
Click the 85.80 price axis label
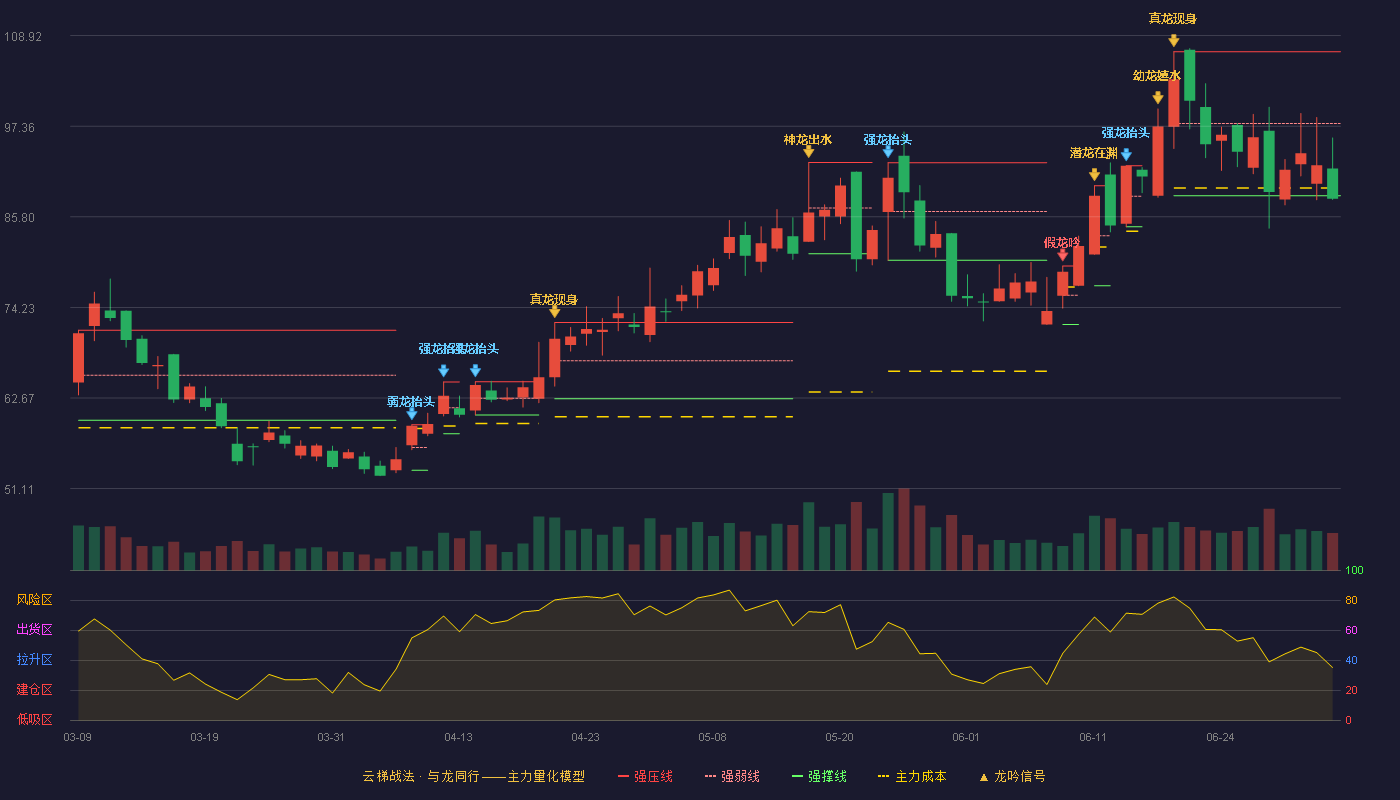tap(22, 217)
